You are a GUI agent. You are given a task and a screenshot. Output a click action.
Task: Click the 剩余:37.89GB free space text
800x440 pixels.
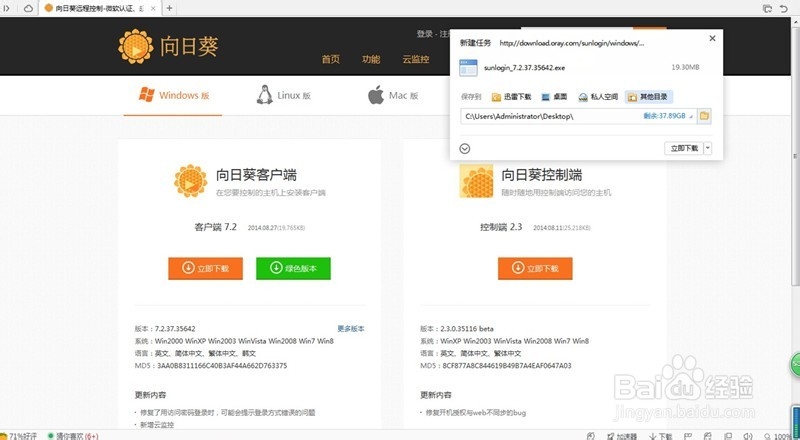tap(664, 116)
